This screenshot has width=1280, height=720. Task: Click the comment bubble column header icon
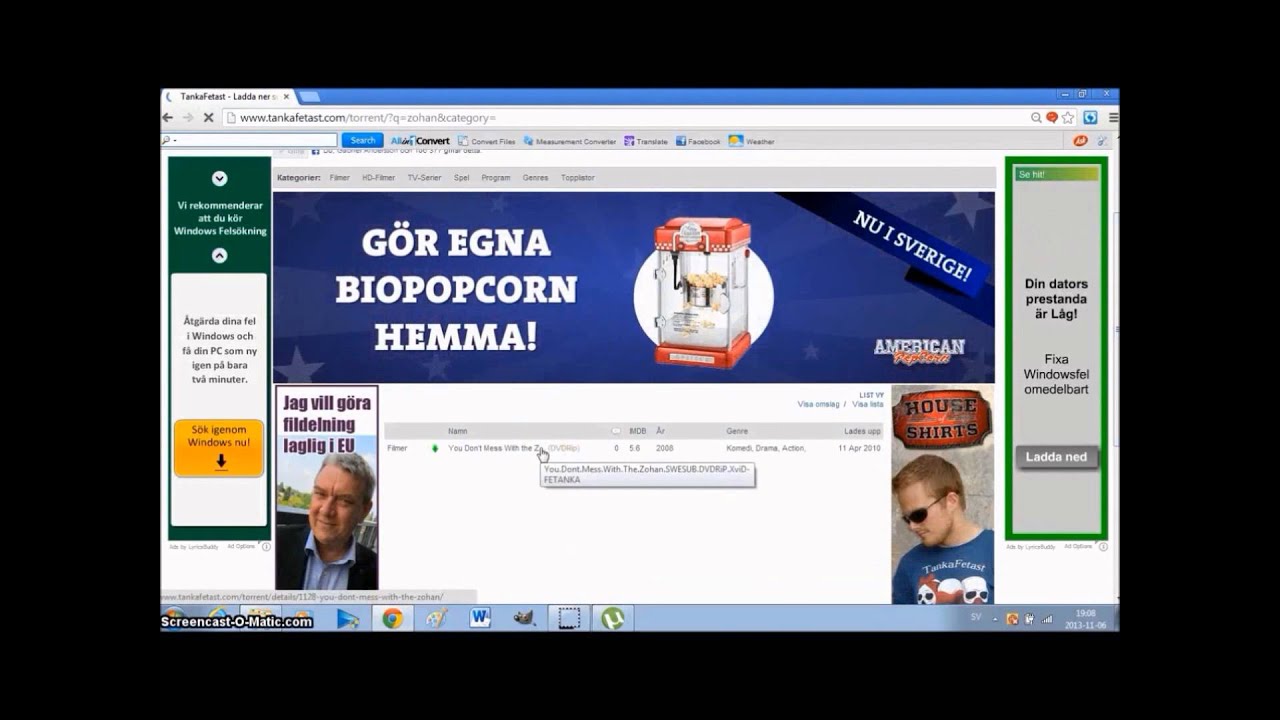click(616, 431)
